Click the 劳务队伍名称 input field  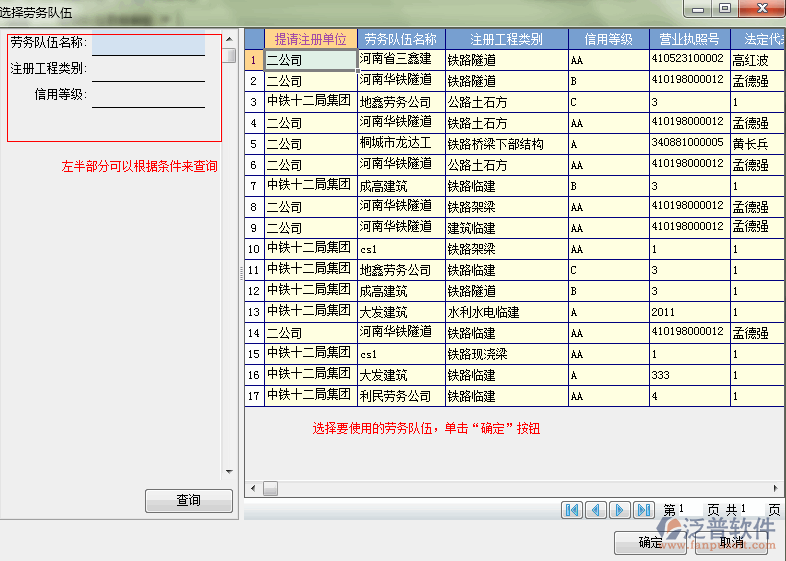coord(148,44)
